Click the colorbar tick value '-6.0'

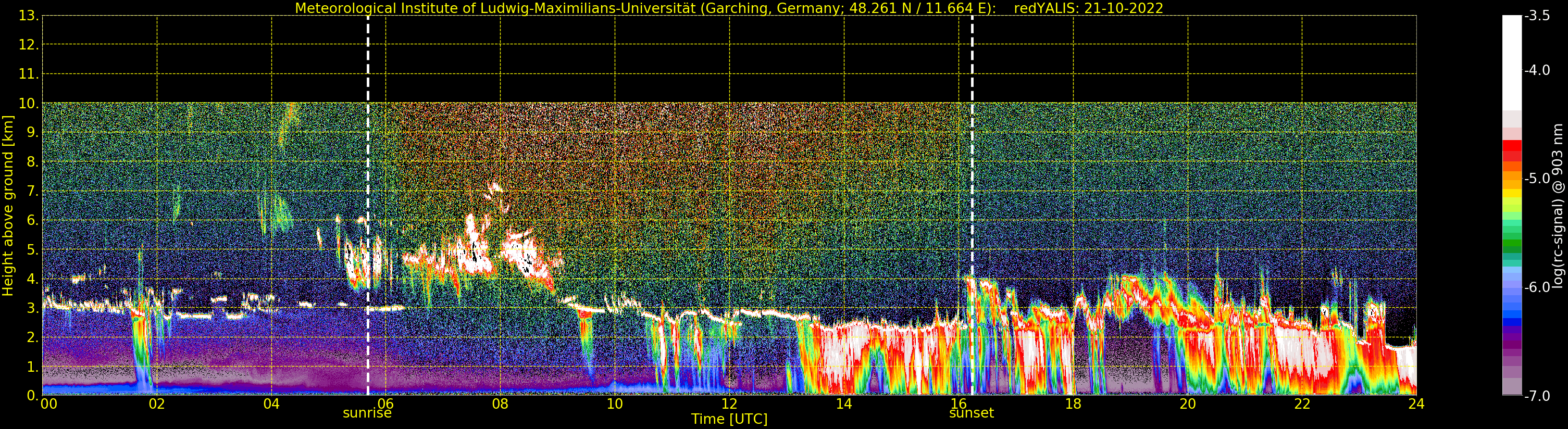1537,287
